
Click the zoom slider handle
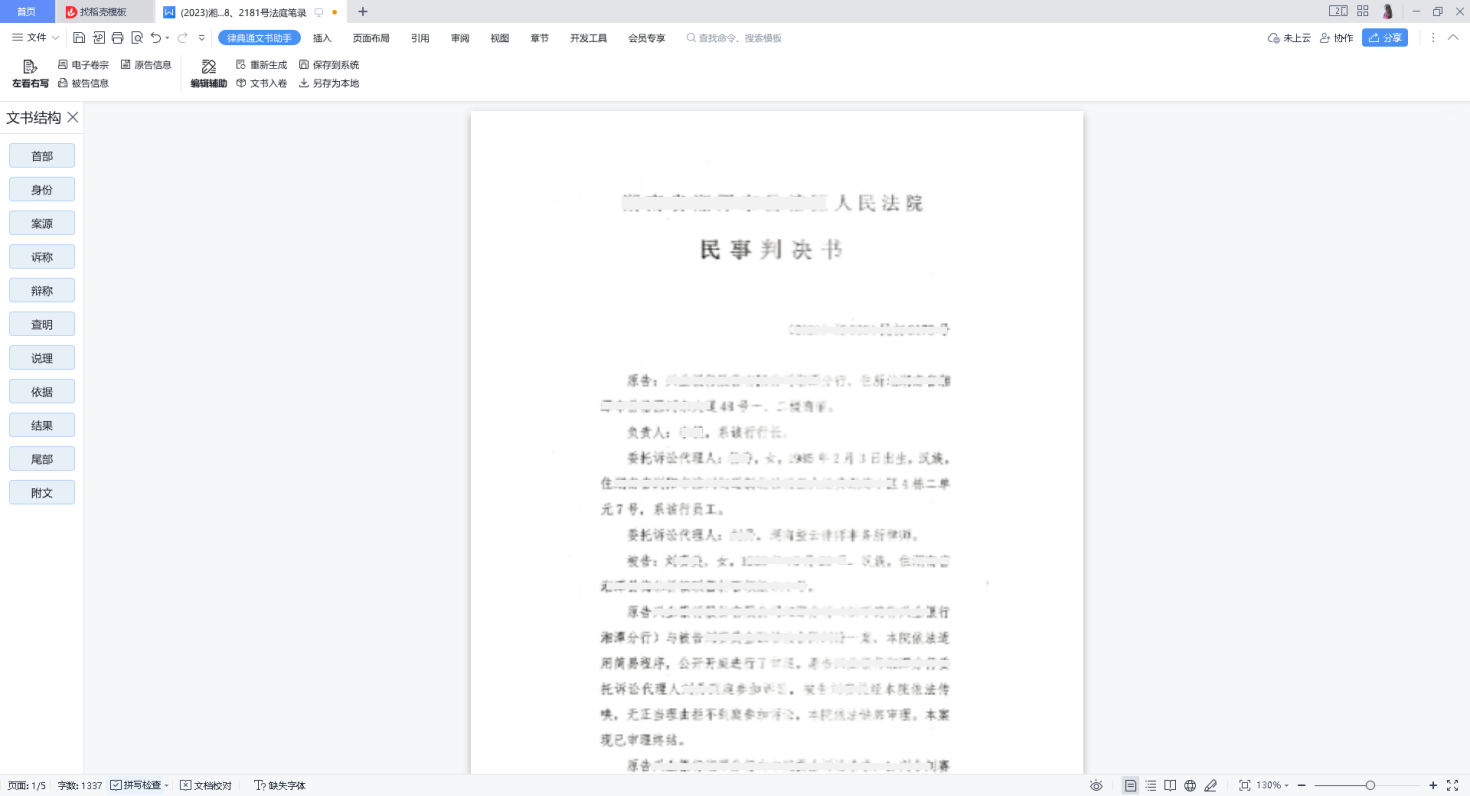point(1370,786)
